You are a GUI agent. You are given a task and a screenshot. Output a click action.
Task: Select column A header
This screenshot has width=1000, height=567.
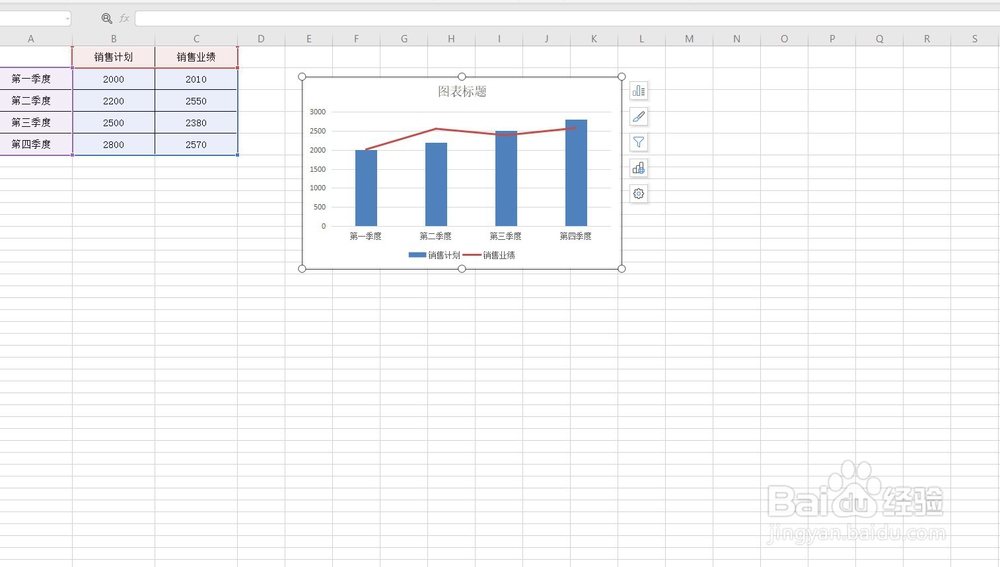31,39
